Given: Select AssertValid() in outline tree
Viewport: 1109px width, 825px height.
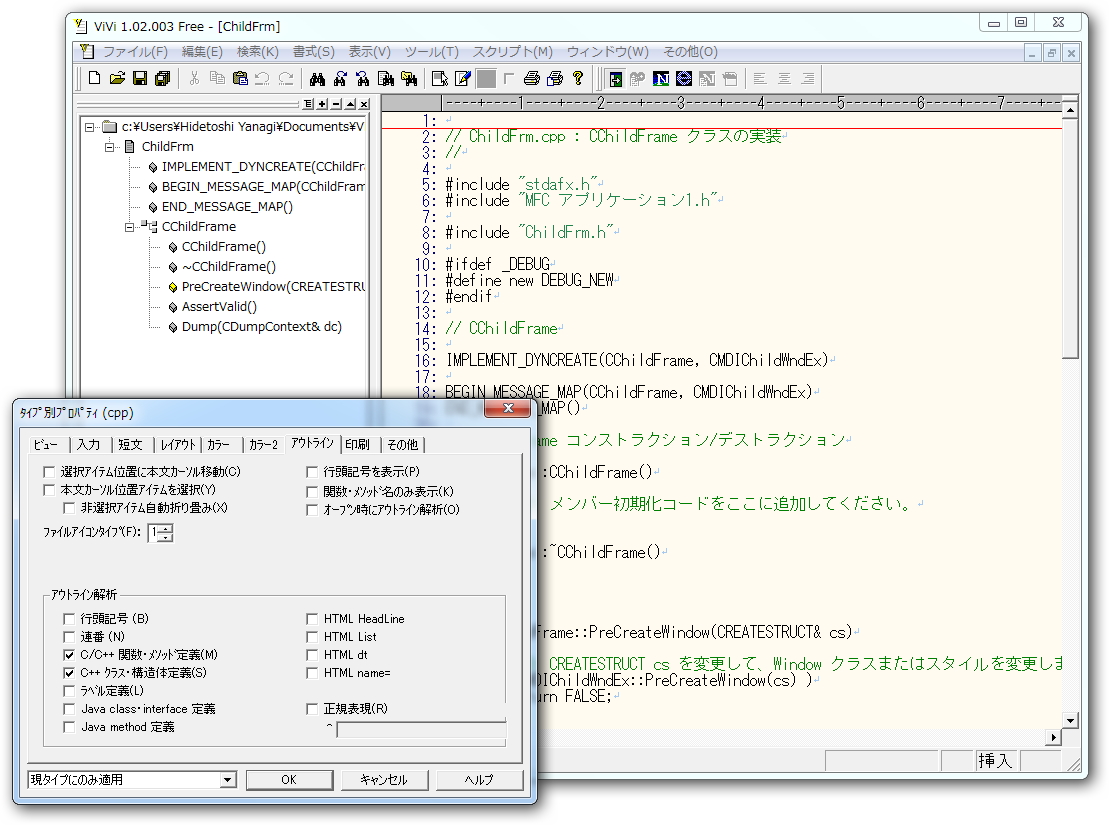Looking at the screenshot, I should (x=219, y=306).
